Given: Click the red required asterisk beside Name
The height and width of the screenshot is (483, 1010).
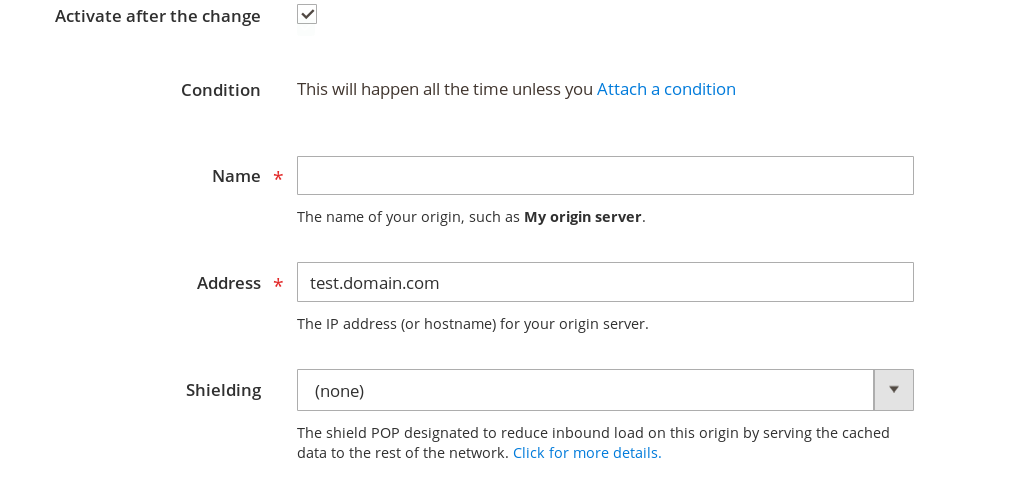Looking at the screenshot, I should [x=278, y=178].
